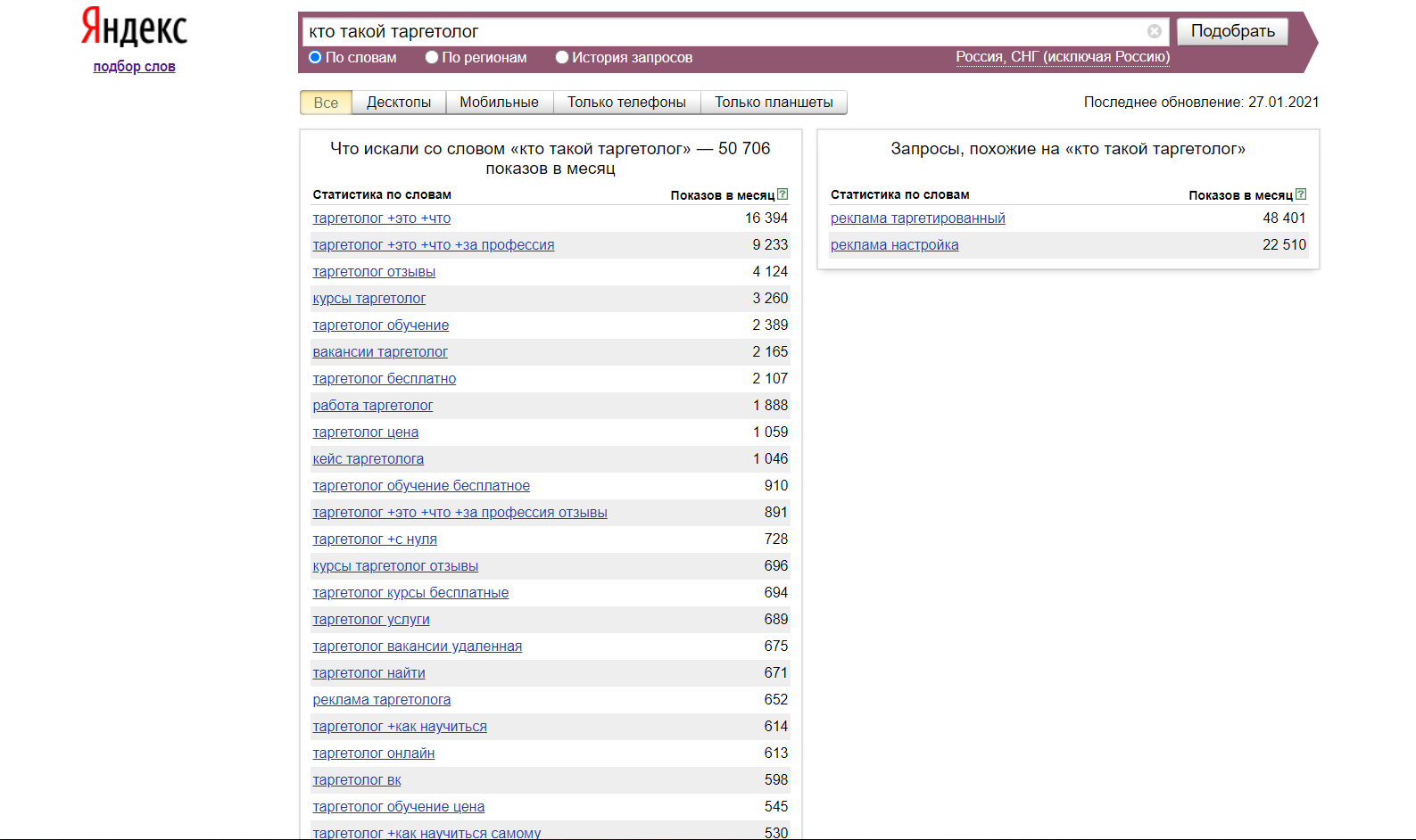Open the таргетолог +с нуля link
Viewport: 1416px width, 840px height.
[375, 539]
